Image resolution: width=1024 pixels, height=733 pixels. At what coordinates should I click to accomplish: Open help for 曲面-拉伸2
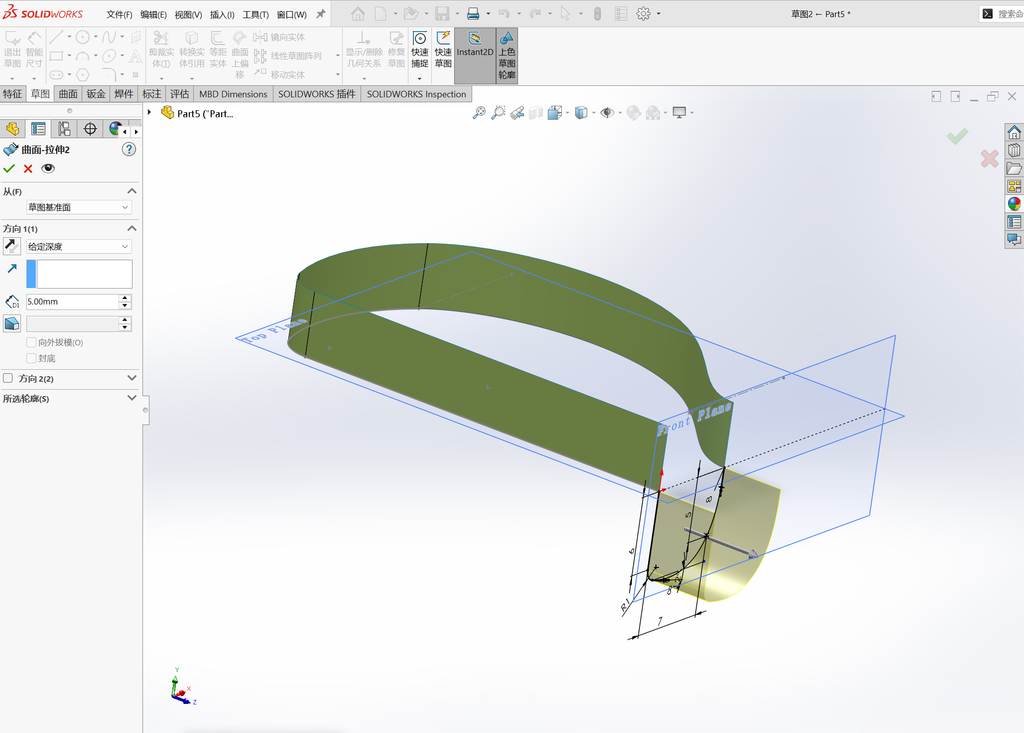[x=129, y=150]
